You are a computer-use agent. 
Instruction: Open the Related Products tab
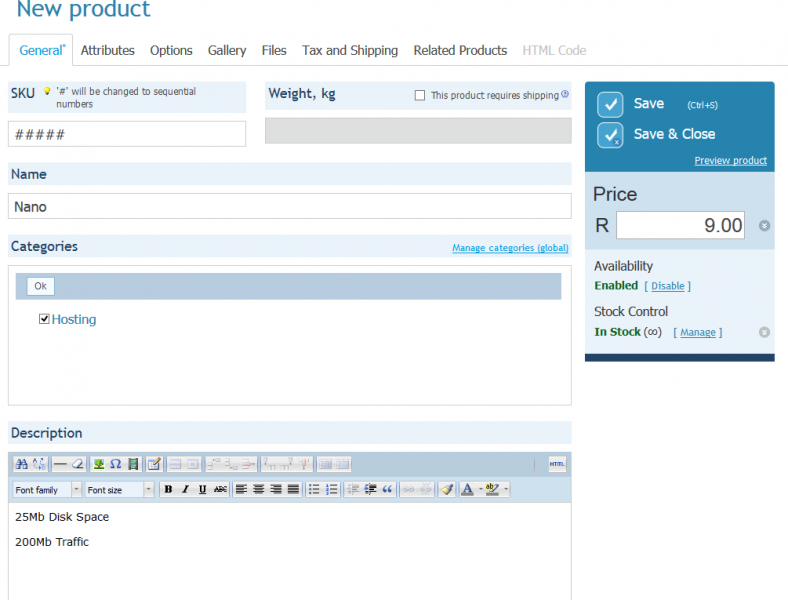(x=460, y=50)
